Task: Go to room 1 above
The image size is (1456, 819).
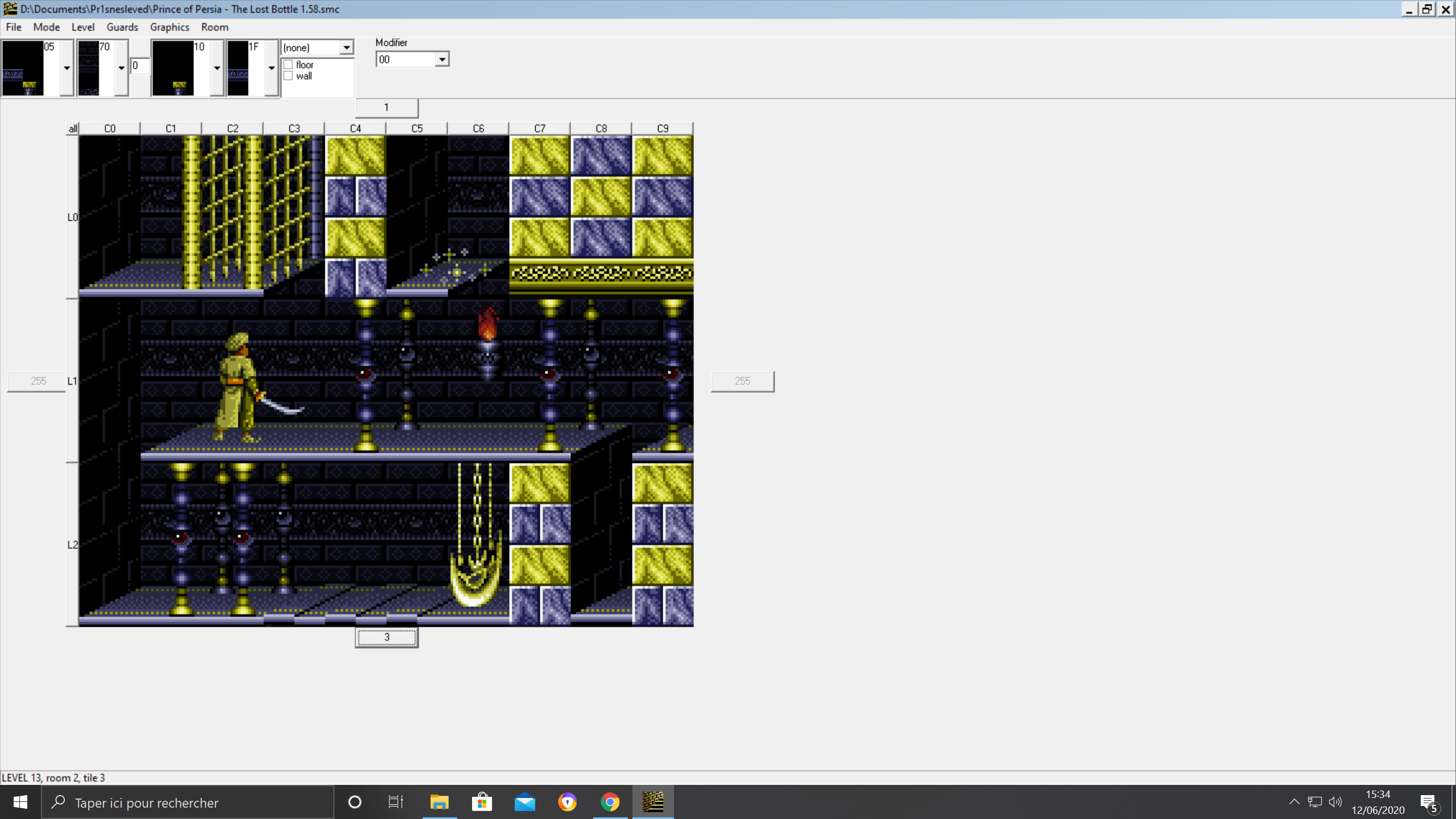Action: pyautogui.click(x=387, y=107)
